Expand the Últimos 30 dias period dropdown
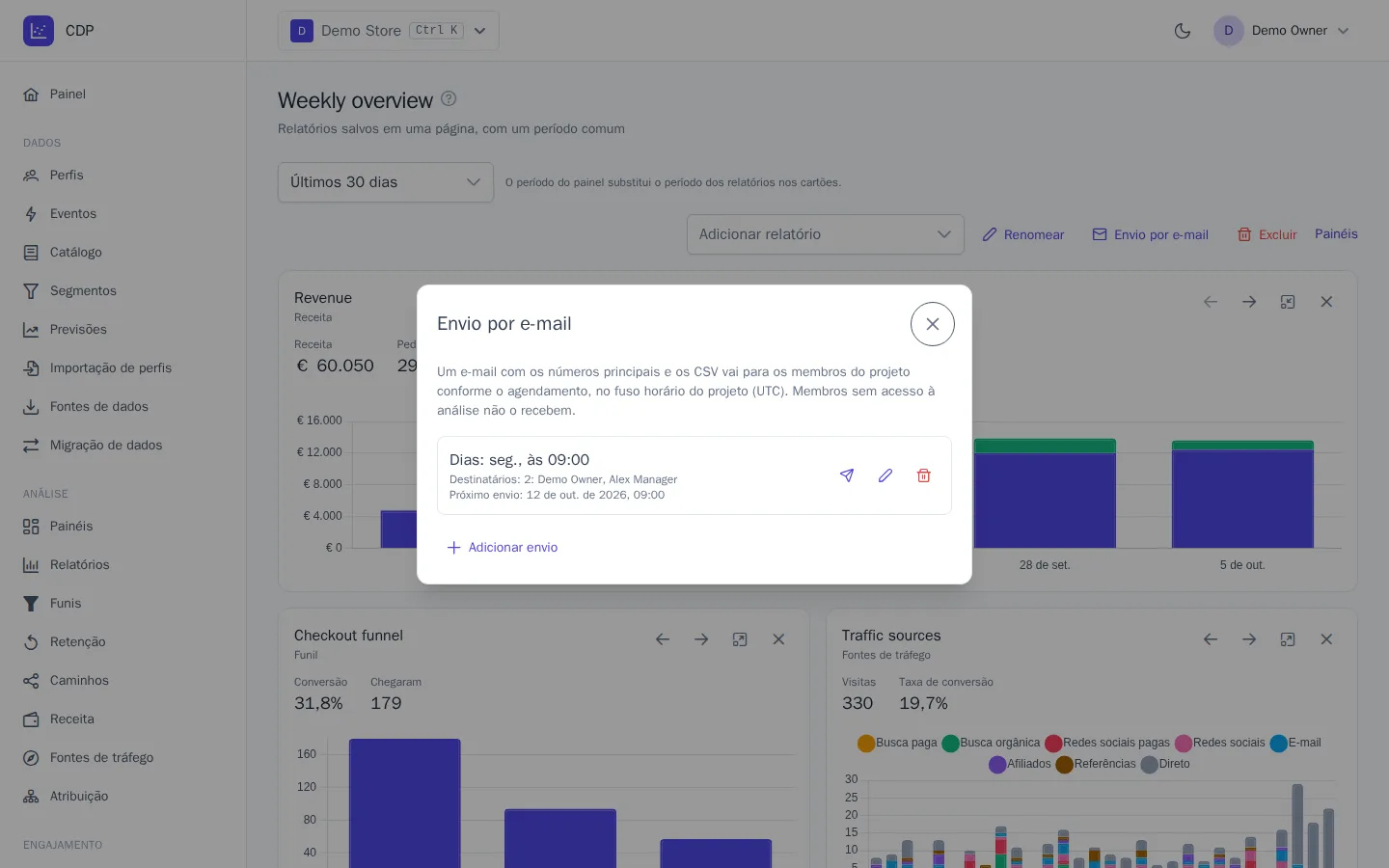Screen dimensions: 1389x868 click(x=386, y=182)
